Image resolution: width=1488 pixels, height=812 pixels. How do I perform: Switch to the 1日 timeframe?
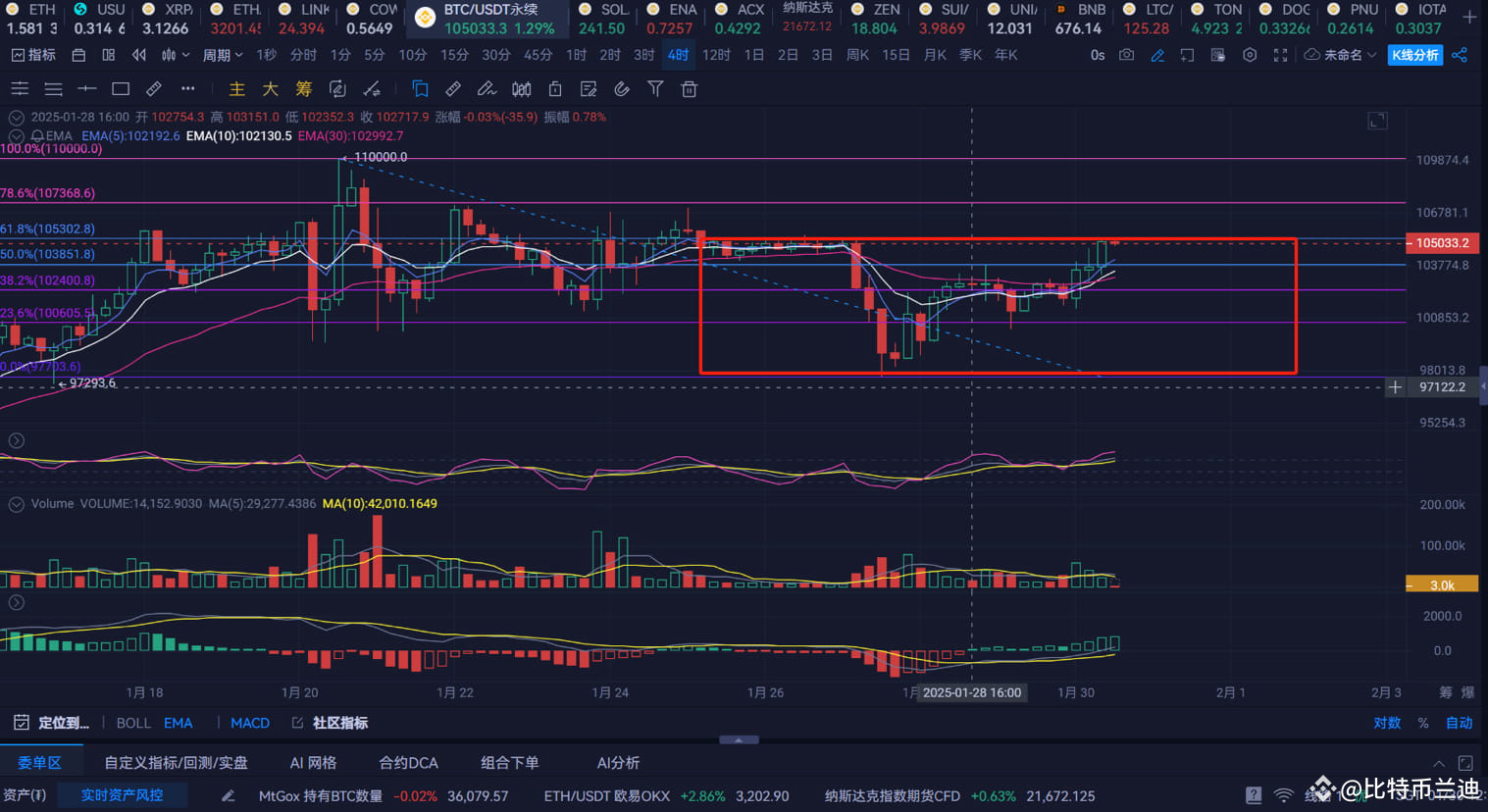[753, 55]
